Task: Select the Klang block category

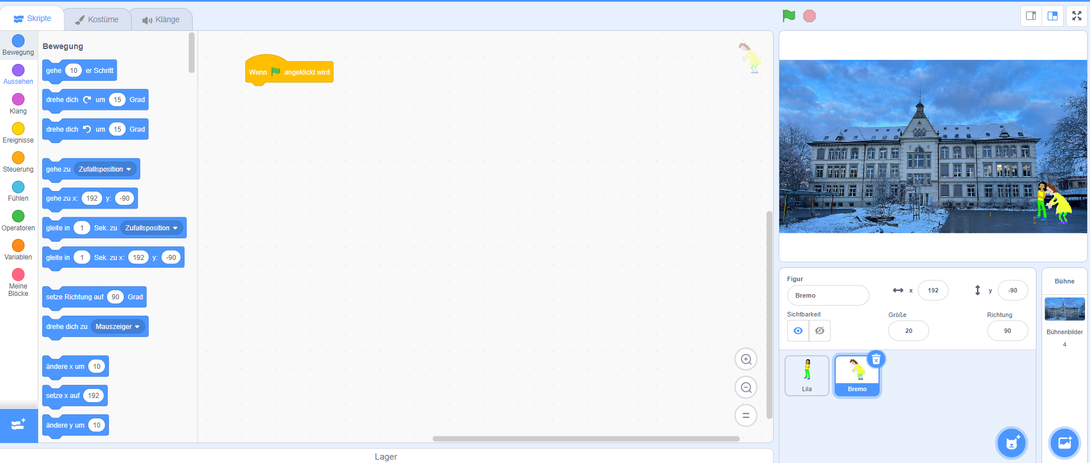Action: [18, 104]
